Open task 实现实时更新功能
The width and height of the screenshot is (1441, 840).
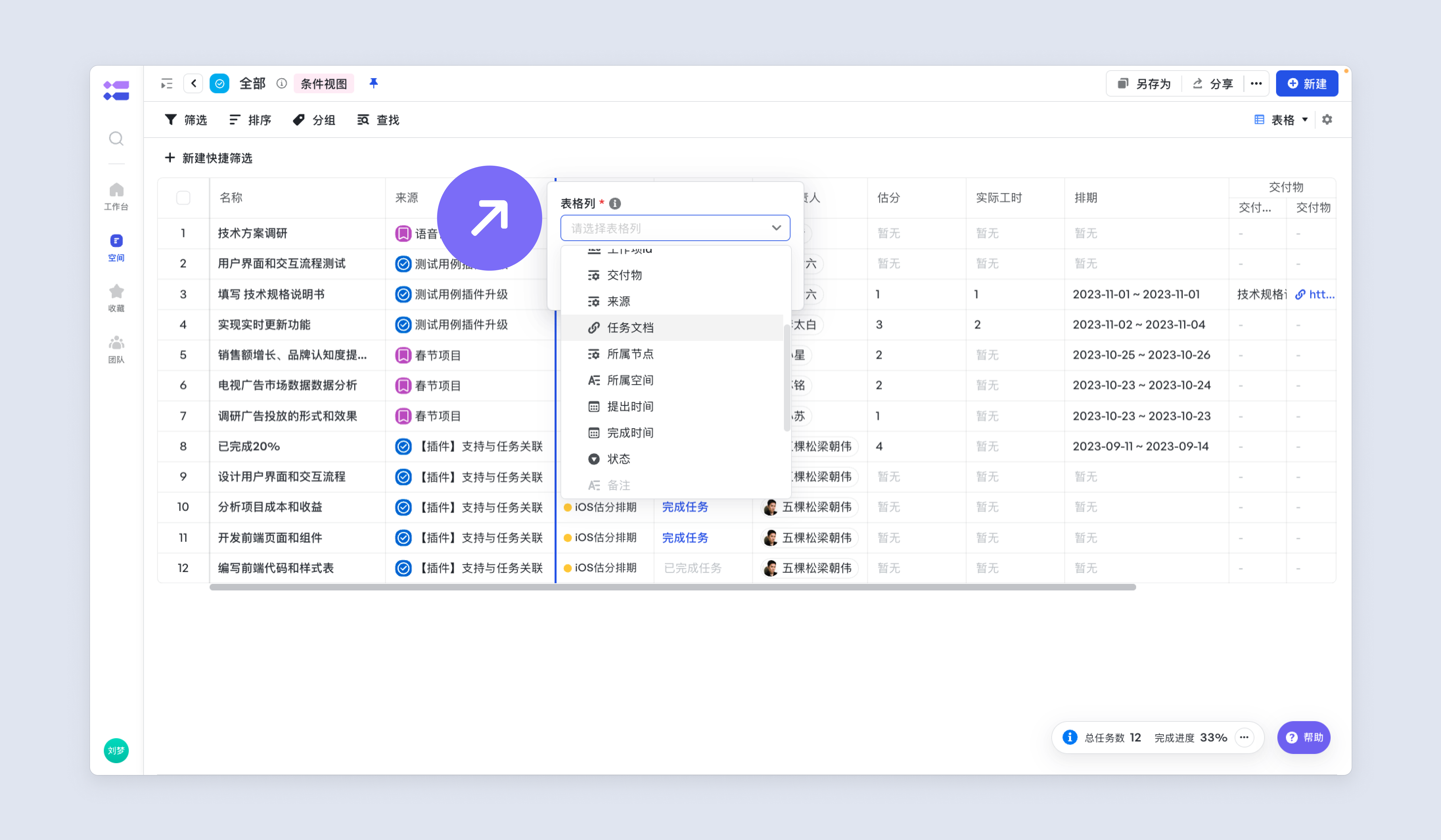tap(263, 324)
